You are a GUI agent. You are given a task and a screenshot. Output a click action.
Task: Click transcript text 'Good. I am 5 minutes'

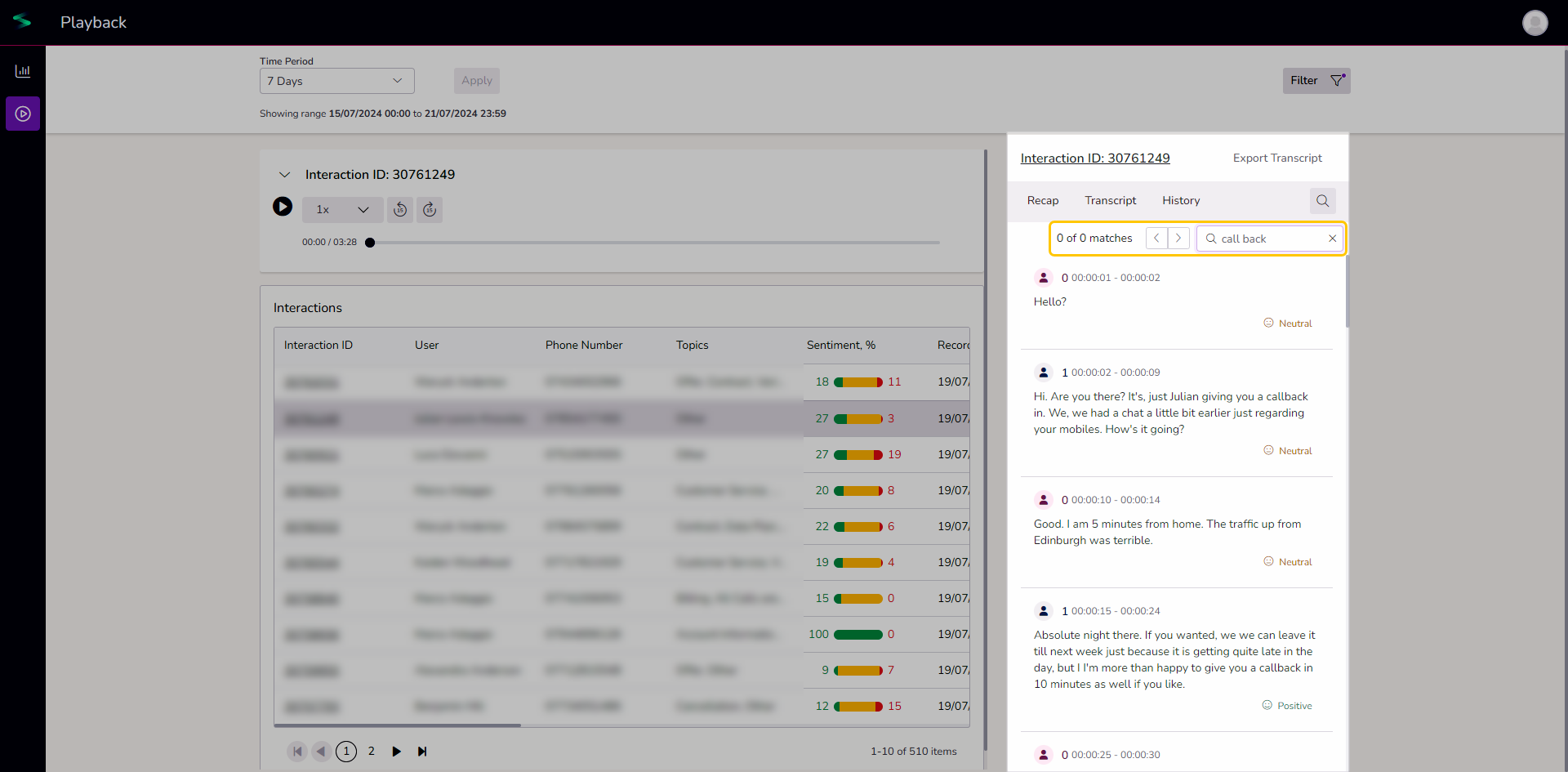(x=1168, y=533)
